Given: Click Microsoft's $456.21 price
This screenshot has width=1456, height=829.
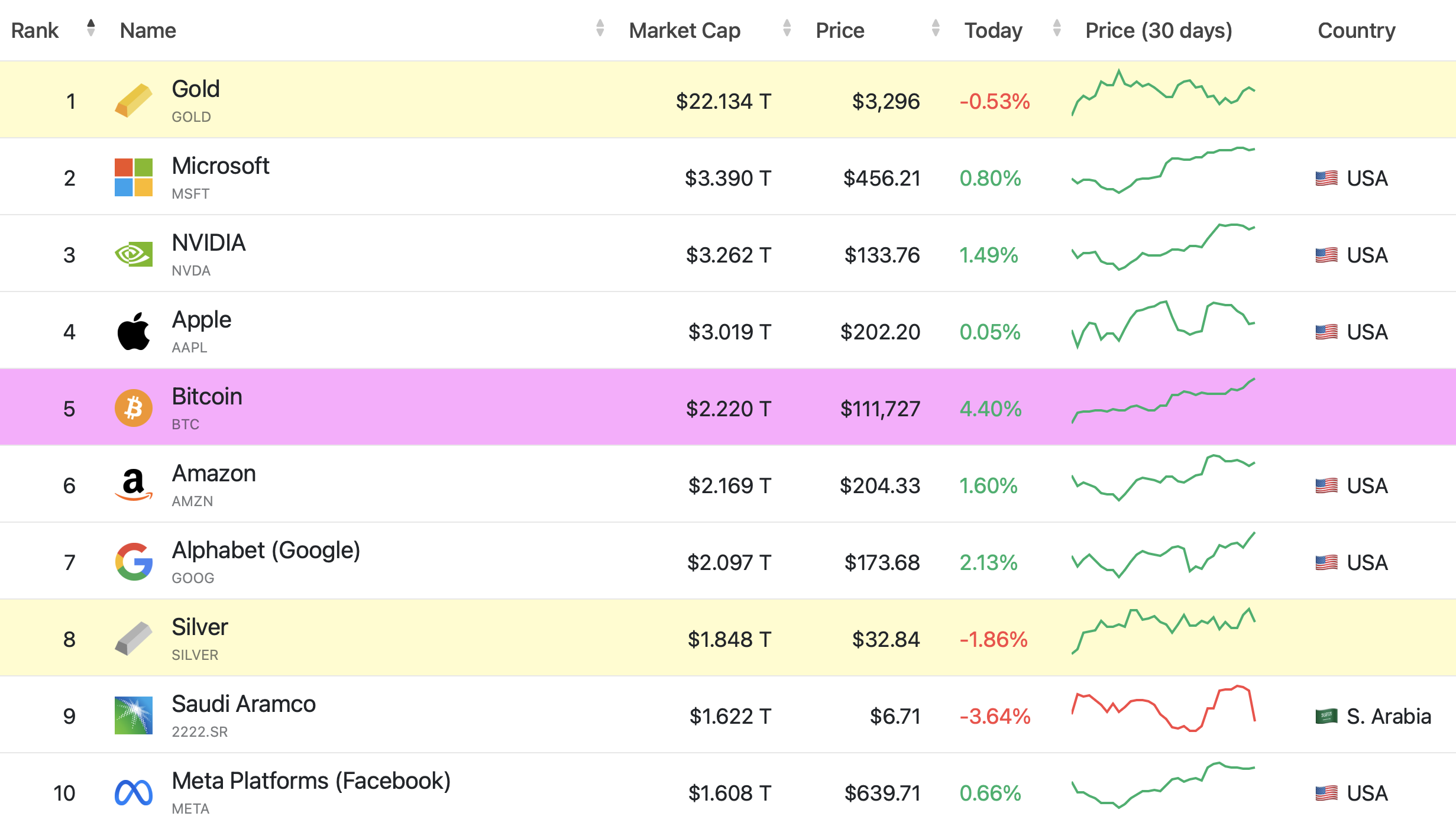Looking at the screenshot, I should point(882,178).
